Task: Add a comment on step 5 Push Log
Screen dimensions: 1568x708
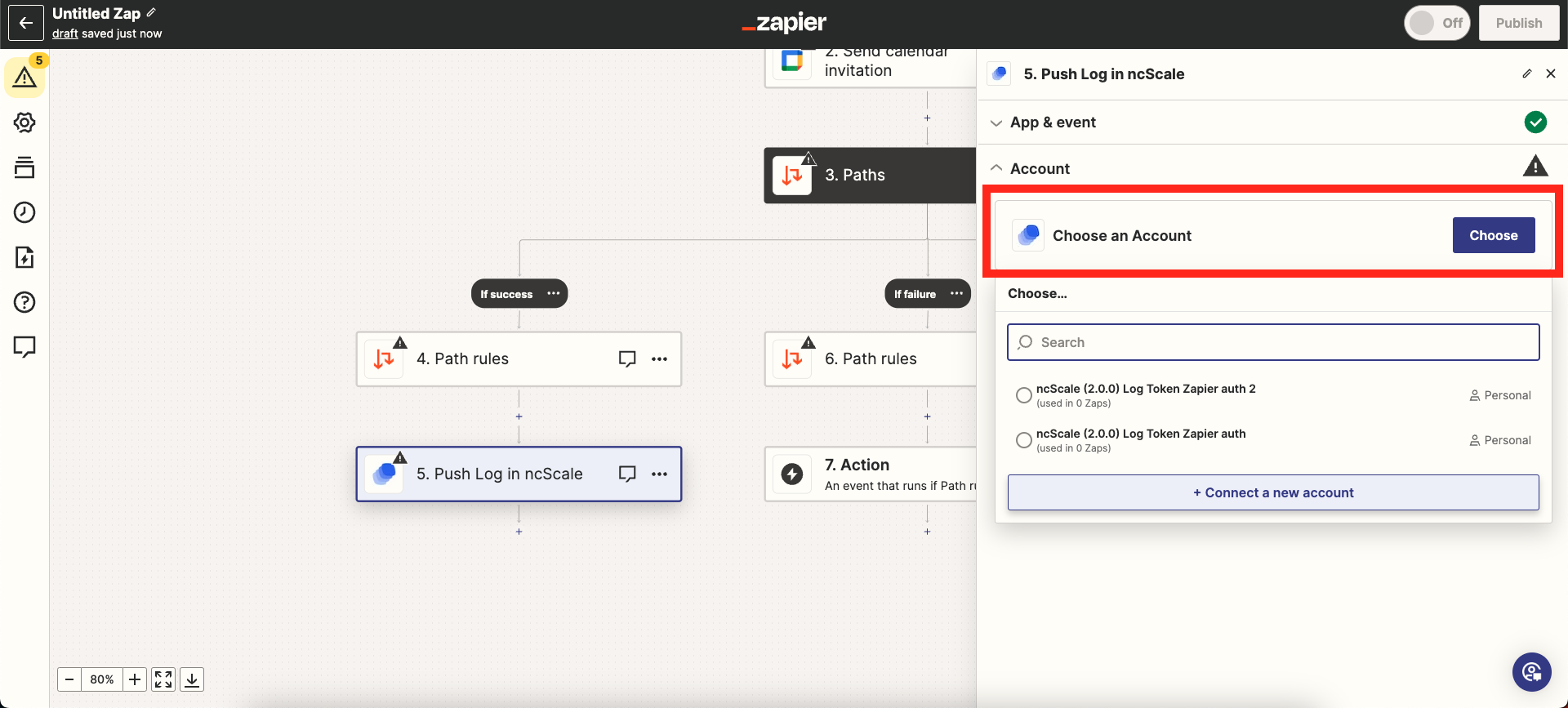Action: pyautogui.click(x=627, y=474)
